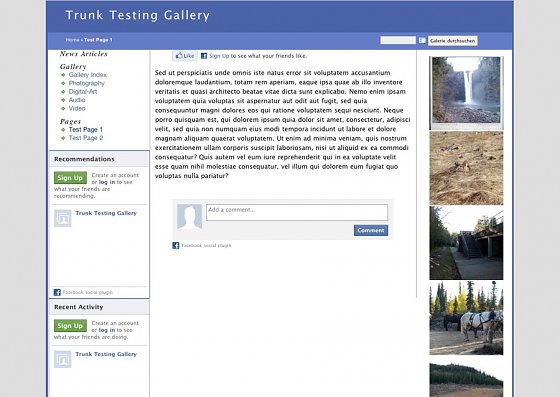Click the blue Comment button
560x397 pixels.
click(x=371, y=230)
